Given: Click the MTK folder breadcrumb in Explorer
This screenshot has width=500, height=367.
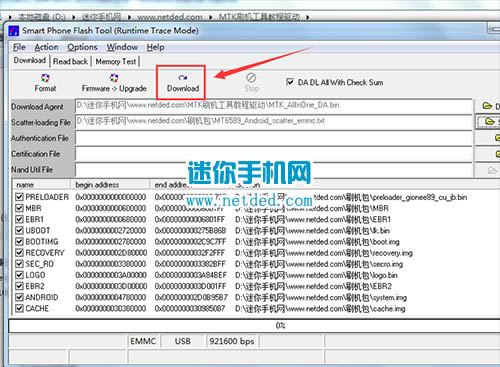Looking at the screenshot, I should 259,17.
